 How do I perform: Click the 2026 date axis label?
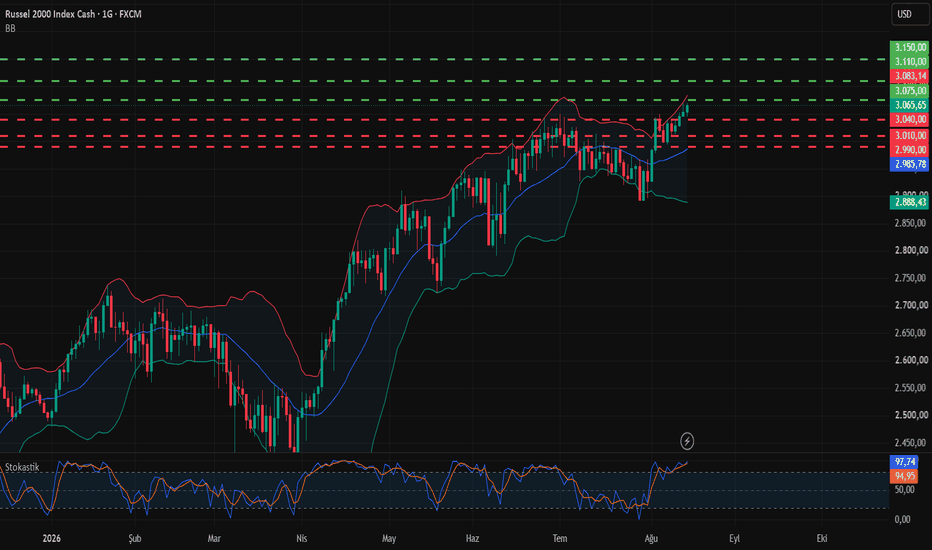[52, 538]
